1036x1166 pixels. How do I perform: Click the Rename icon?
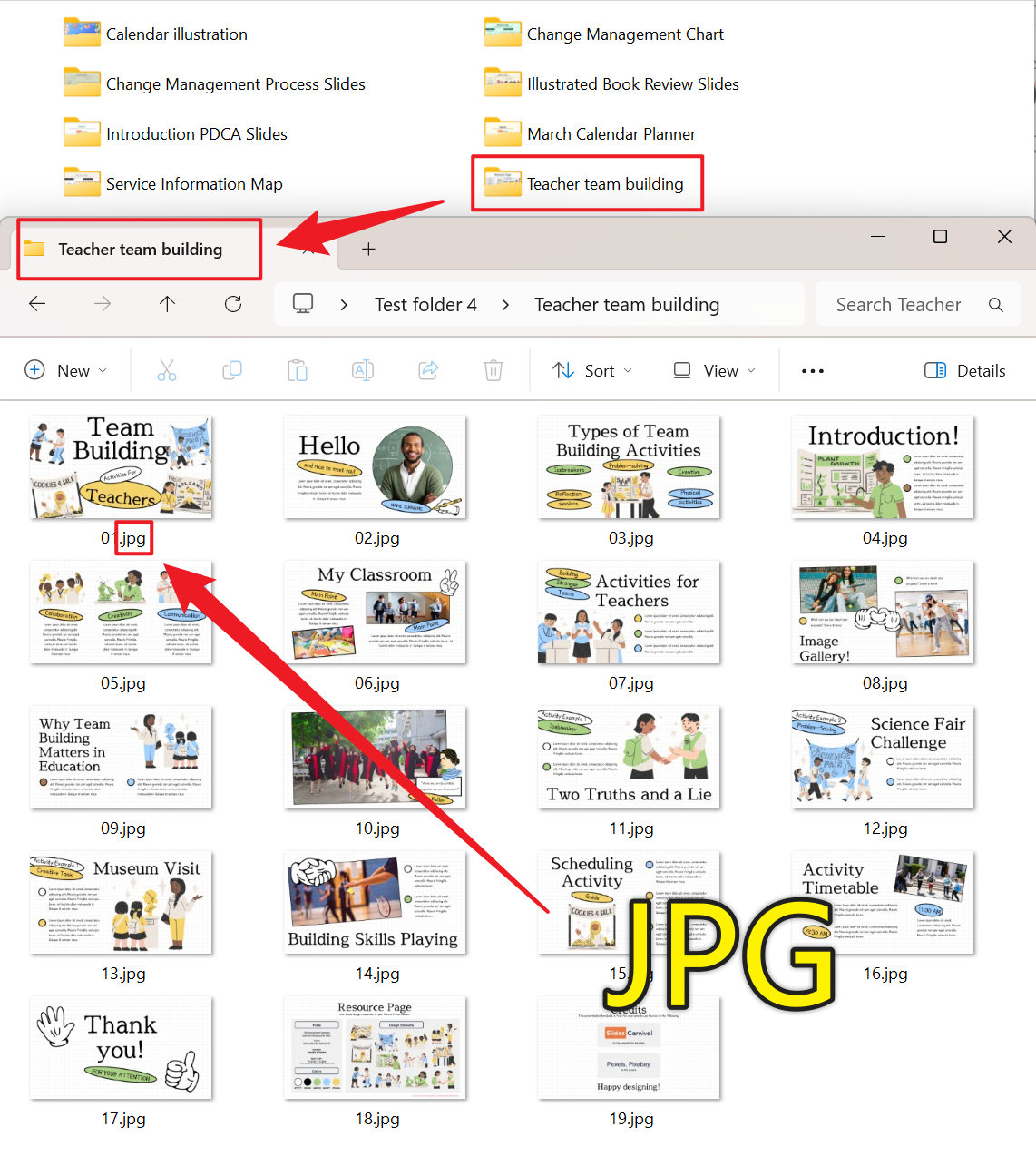pos(363,370)
